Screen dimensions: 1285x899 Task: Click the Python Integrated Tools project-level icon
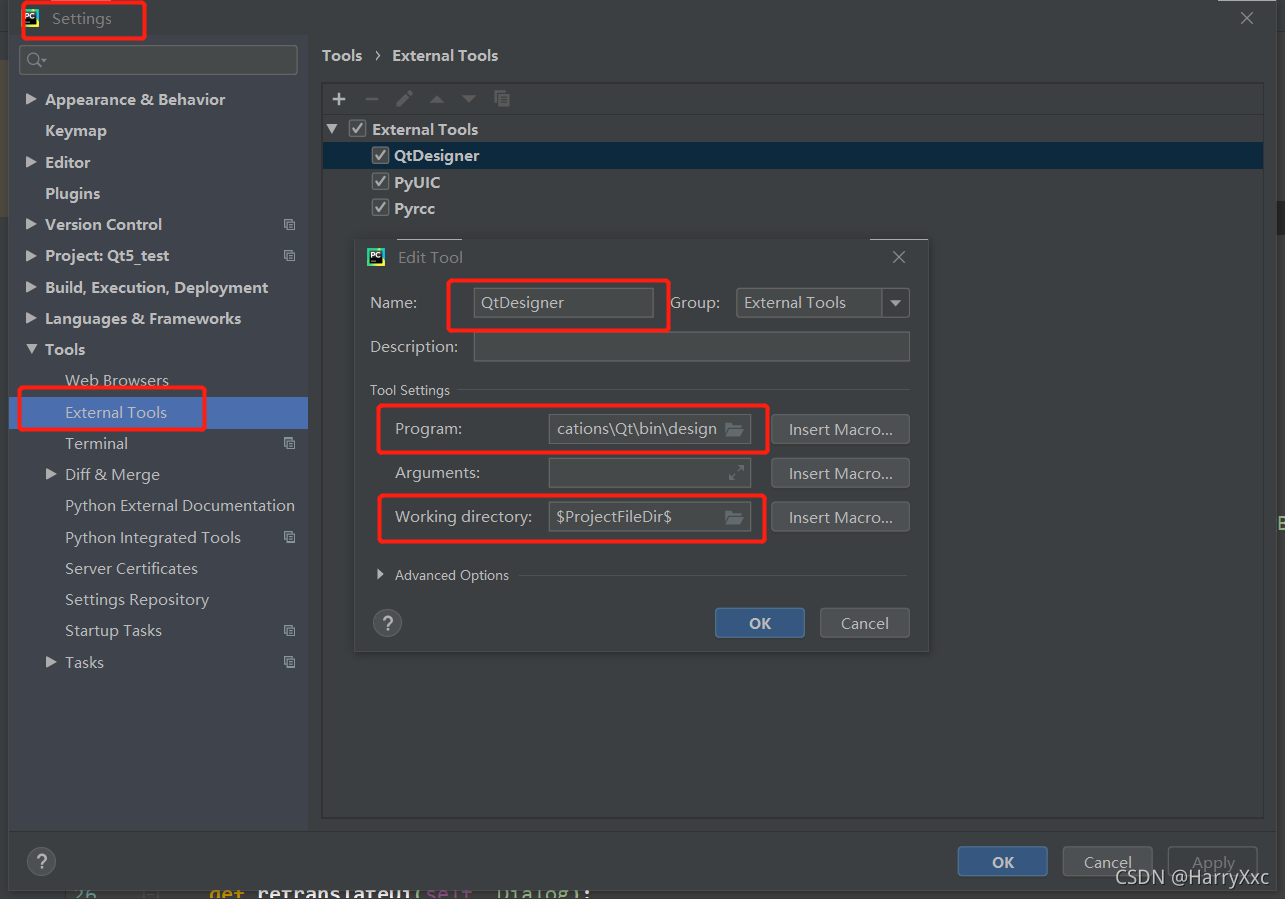[x=289, y=537]
